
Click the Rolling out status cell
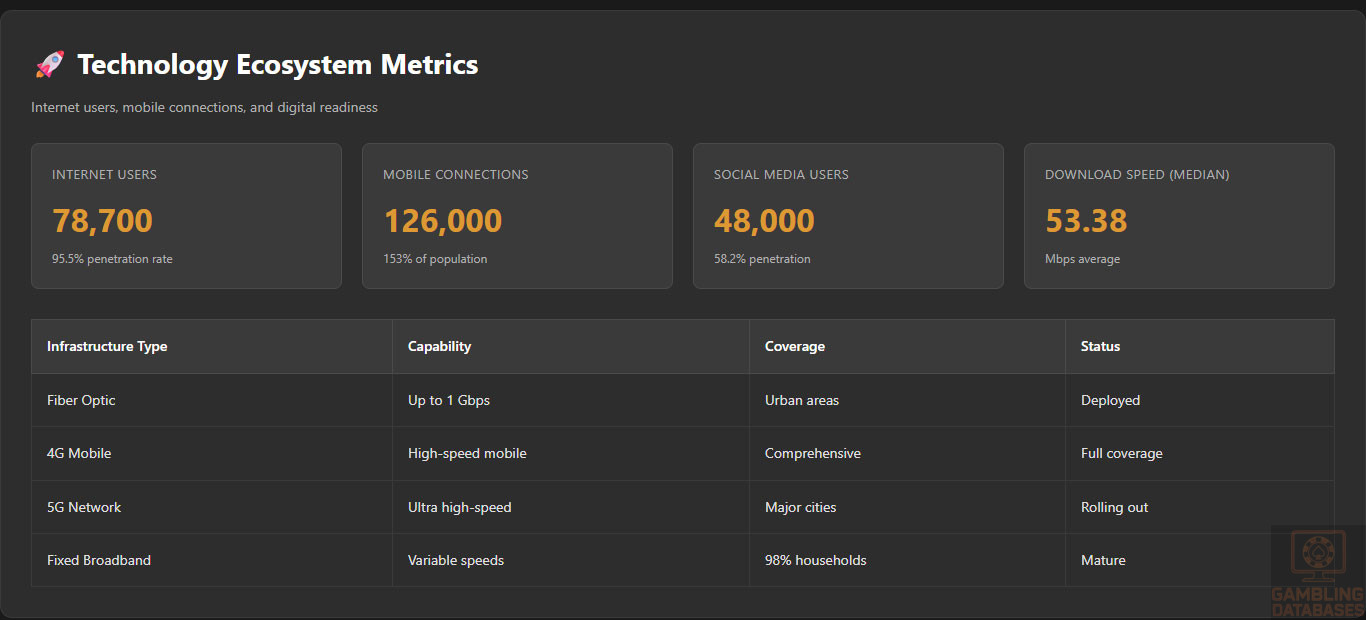point(1114,508)
